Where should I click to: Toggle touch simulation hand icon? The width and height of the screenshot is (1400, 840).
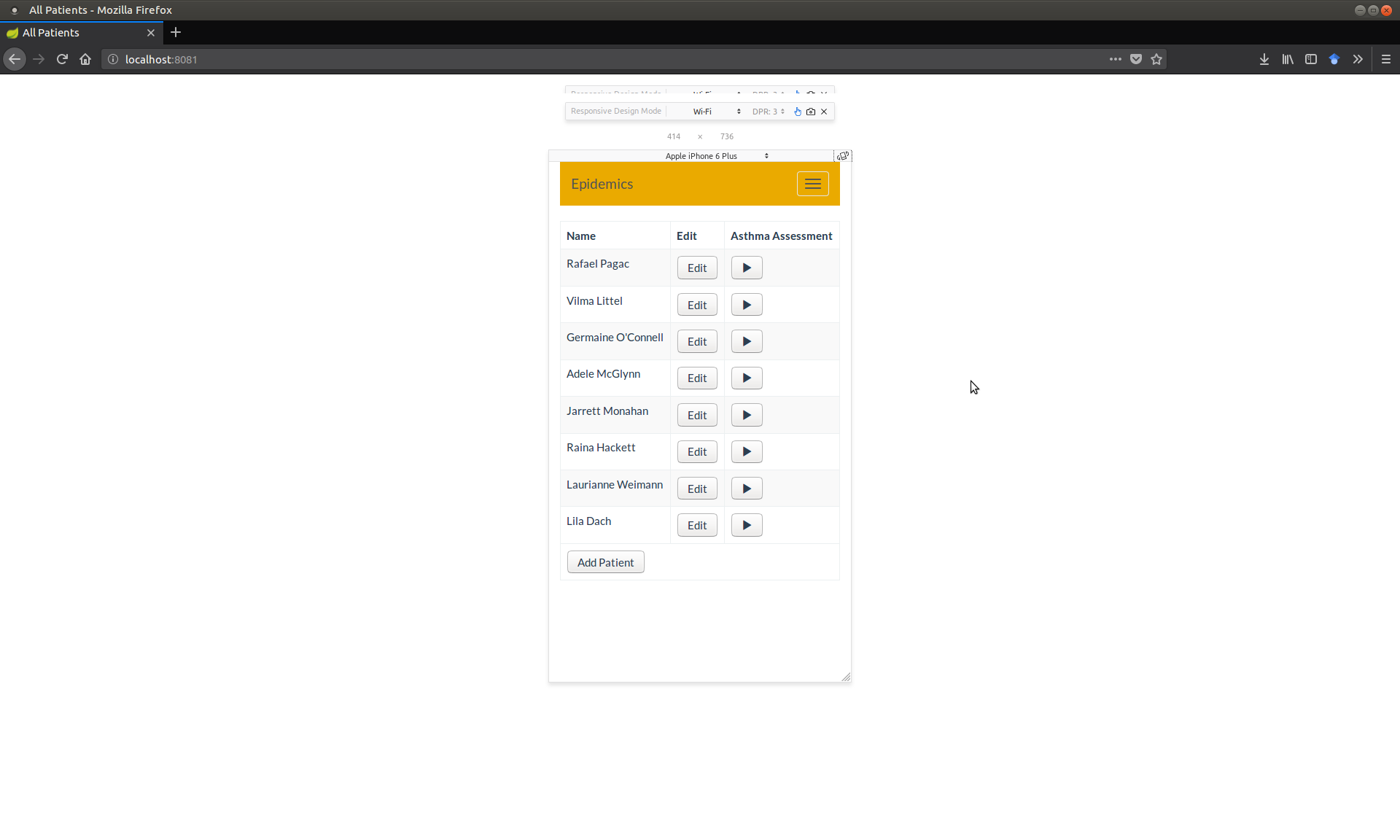(x=798, y=112)
